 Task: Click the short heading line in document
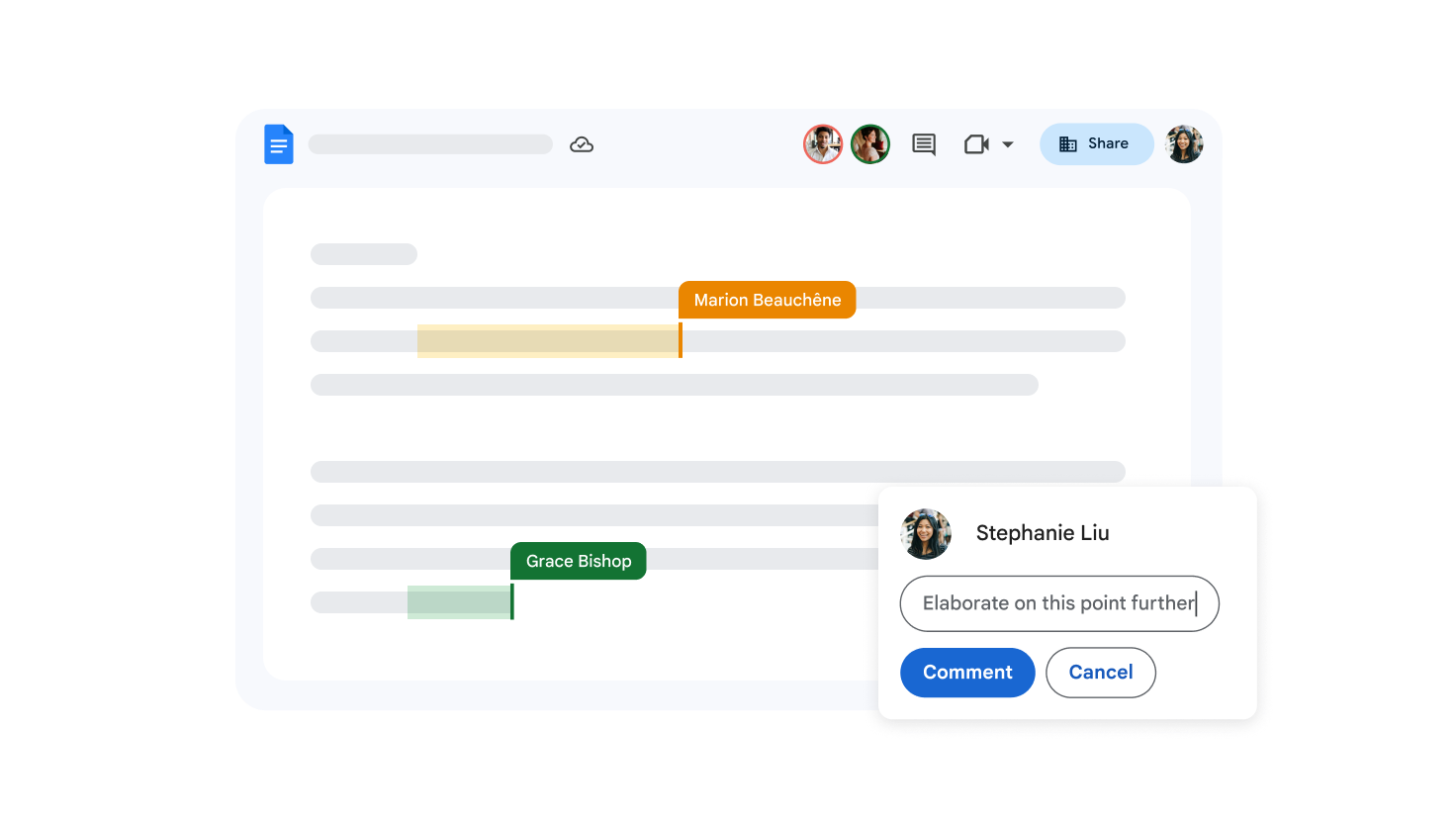pos(364,254)
